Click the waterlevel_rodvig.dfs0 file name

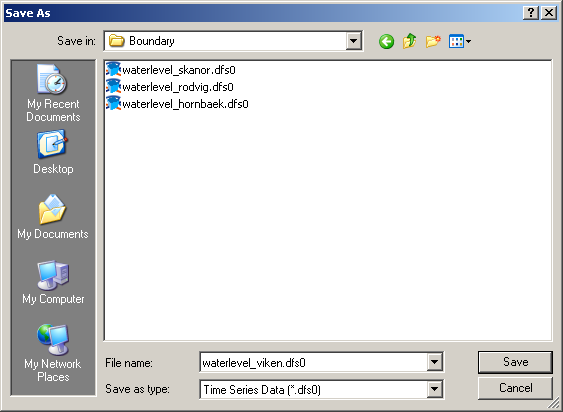(x=178, y=87)
